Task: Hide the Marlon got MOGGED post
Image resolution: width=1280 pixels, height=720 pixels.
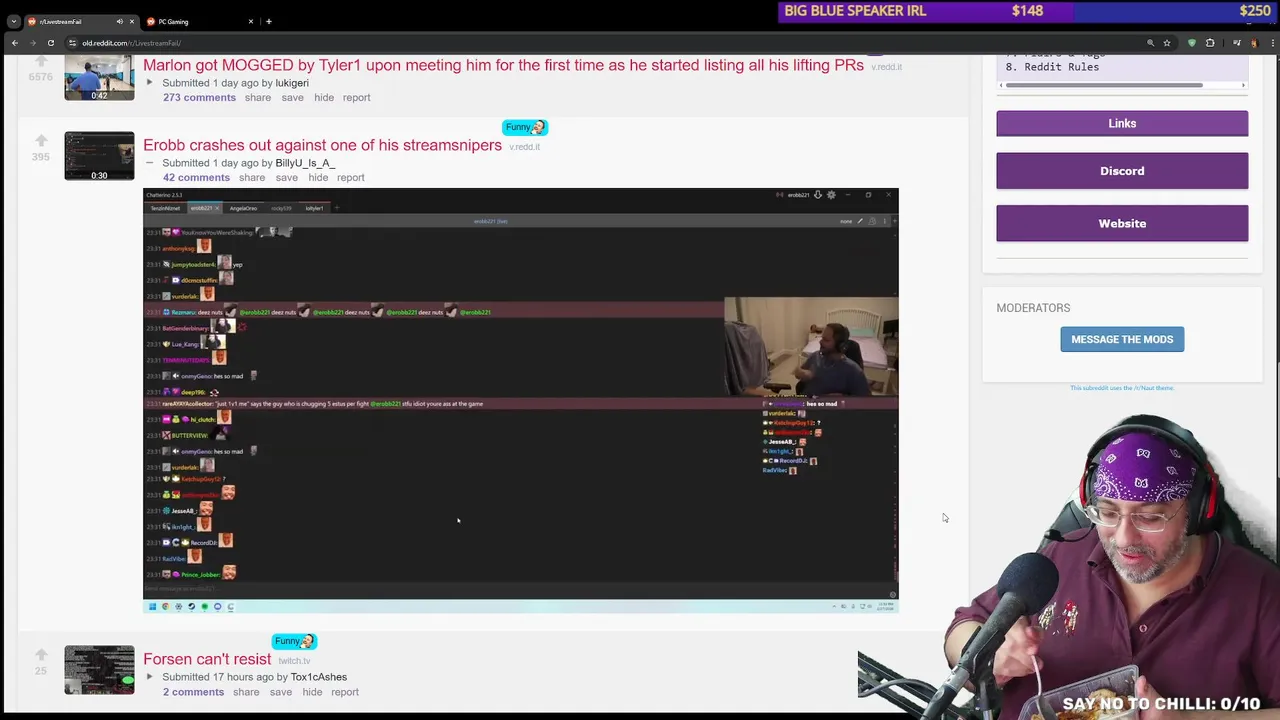Action: tap(324, 97)
